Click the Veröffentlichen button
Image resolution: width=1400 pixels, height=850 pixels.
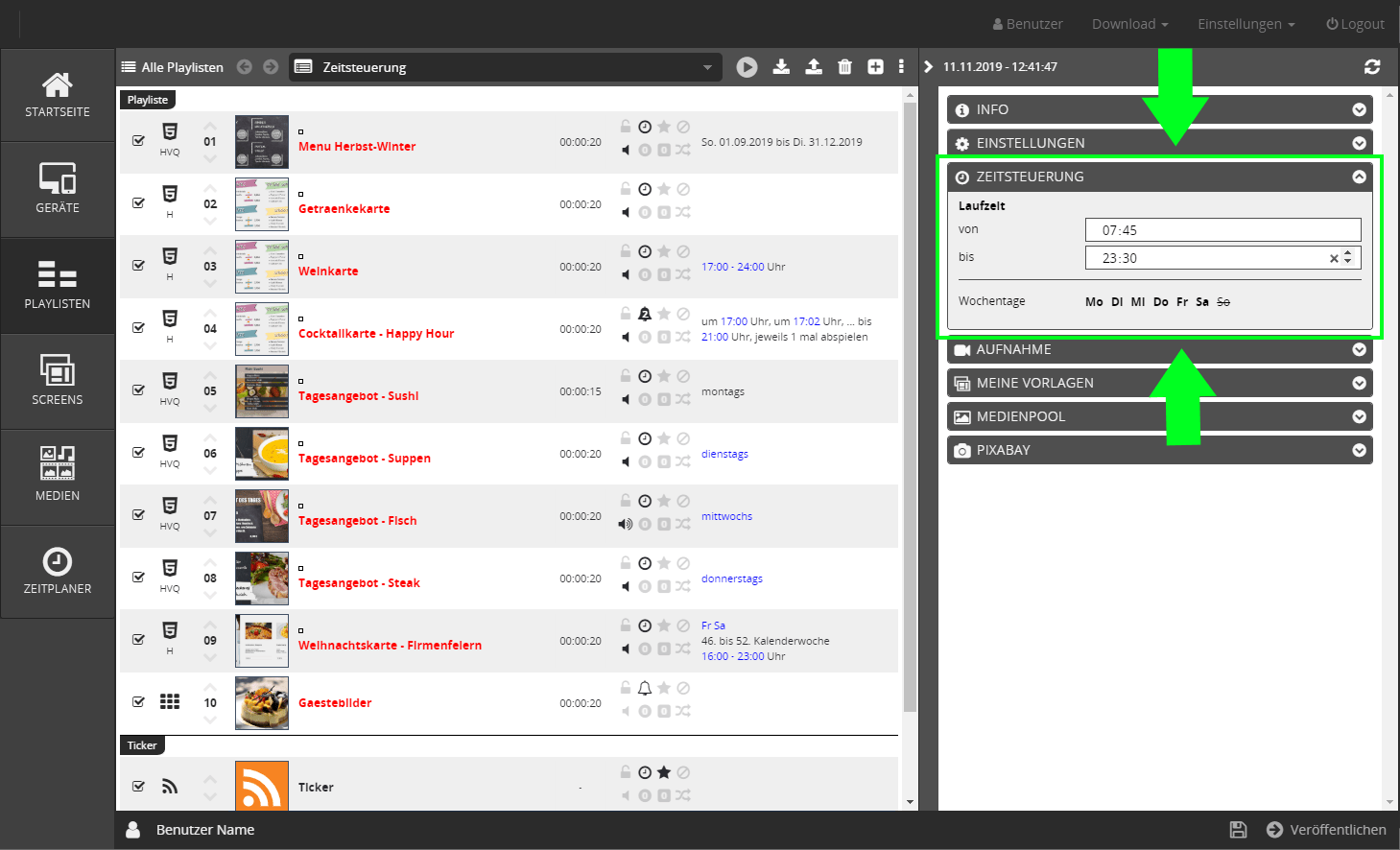(1326, 830)
